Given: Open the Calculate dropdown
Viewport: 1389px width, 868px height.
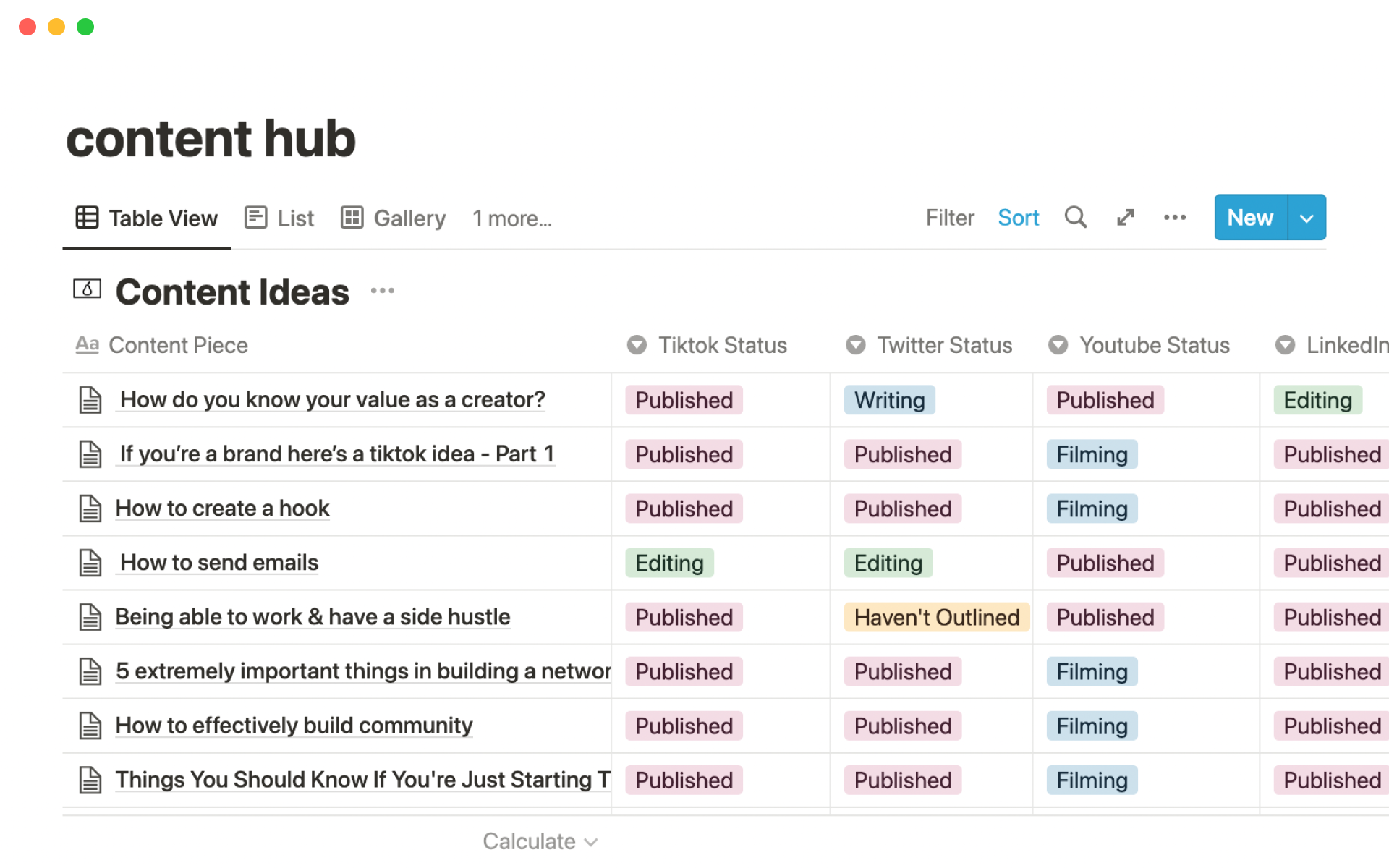Looking at the screenshot, I should tap(540, 841).
